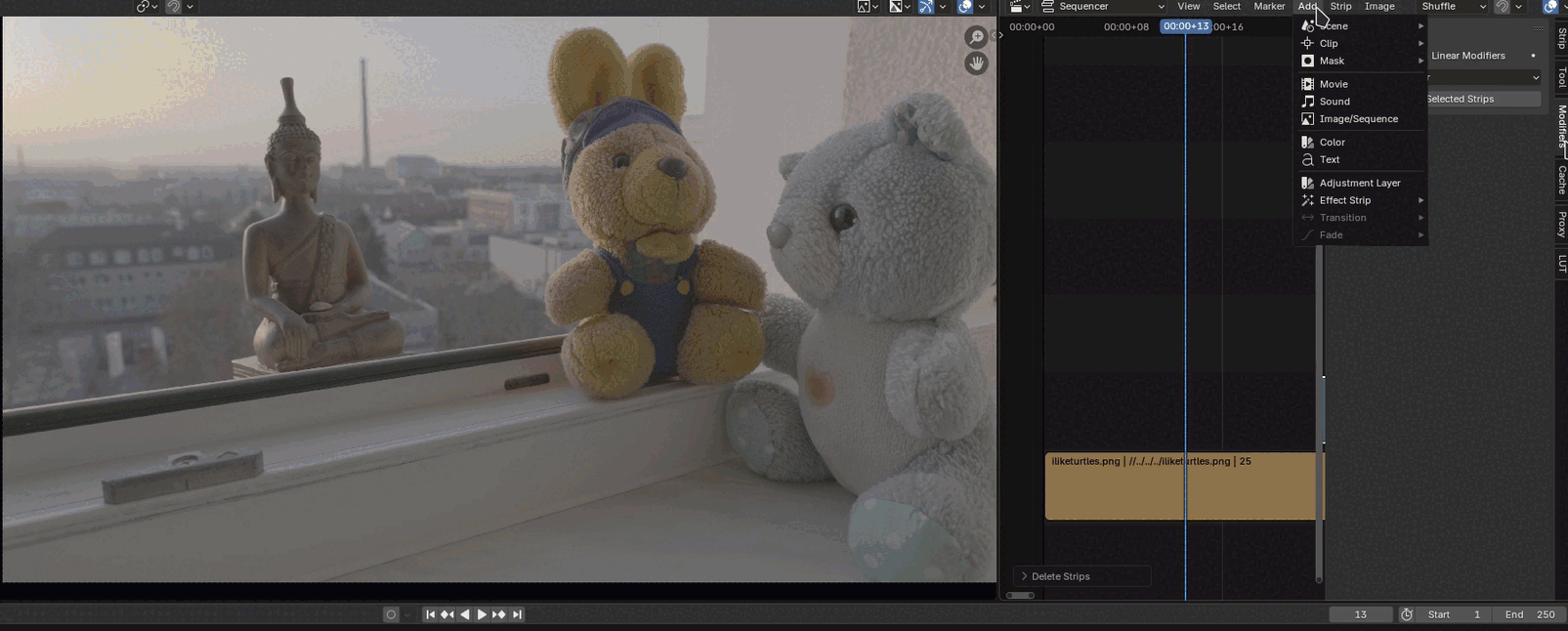Click the Clip crosshair icon
This screenshot has height=631, width=1568.
click(x=1307, y=43)
